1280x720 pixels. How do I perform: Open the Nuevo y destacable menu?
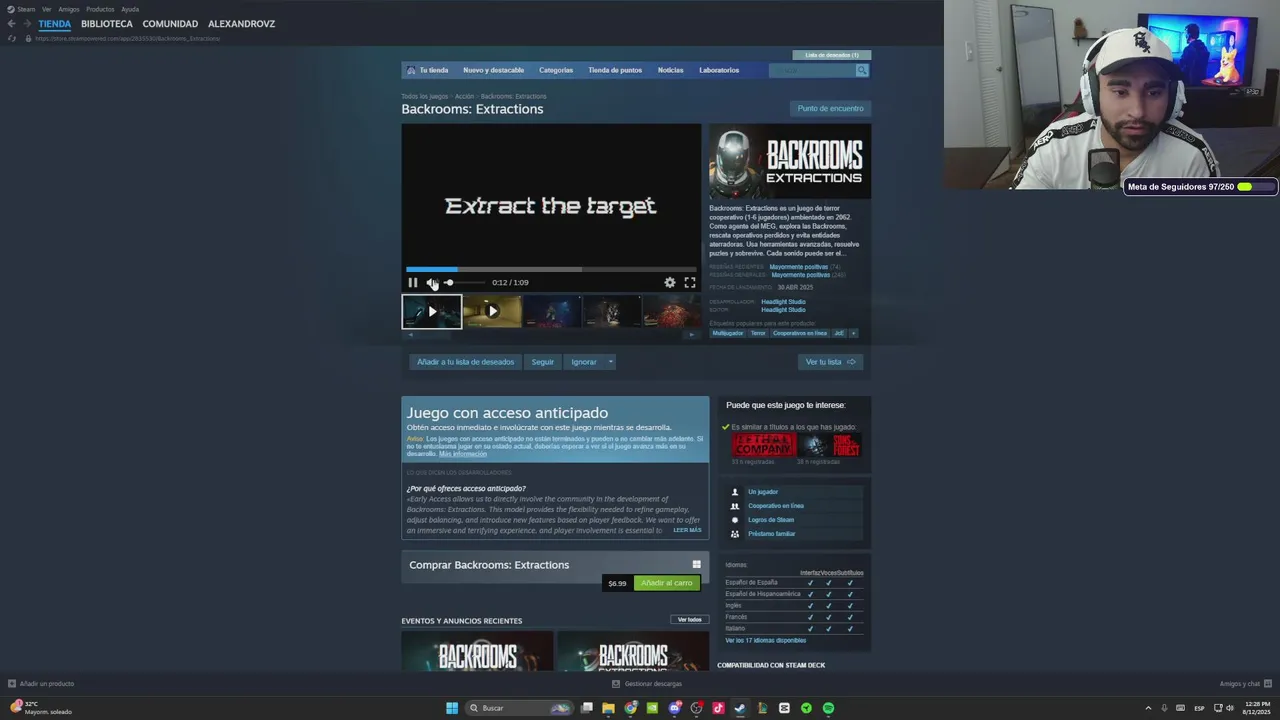(493, 70)
